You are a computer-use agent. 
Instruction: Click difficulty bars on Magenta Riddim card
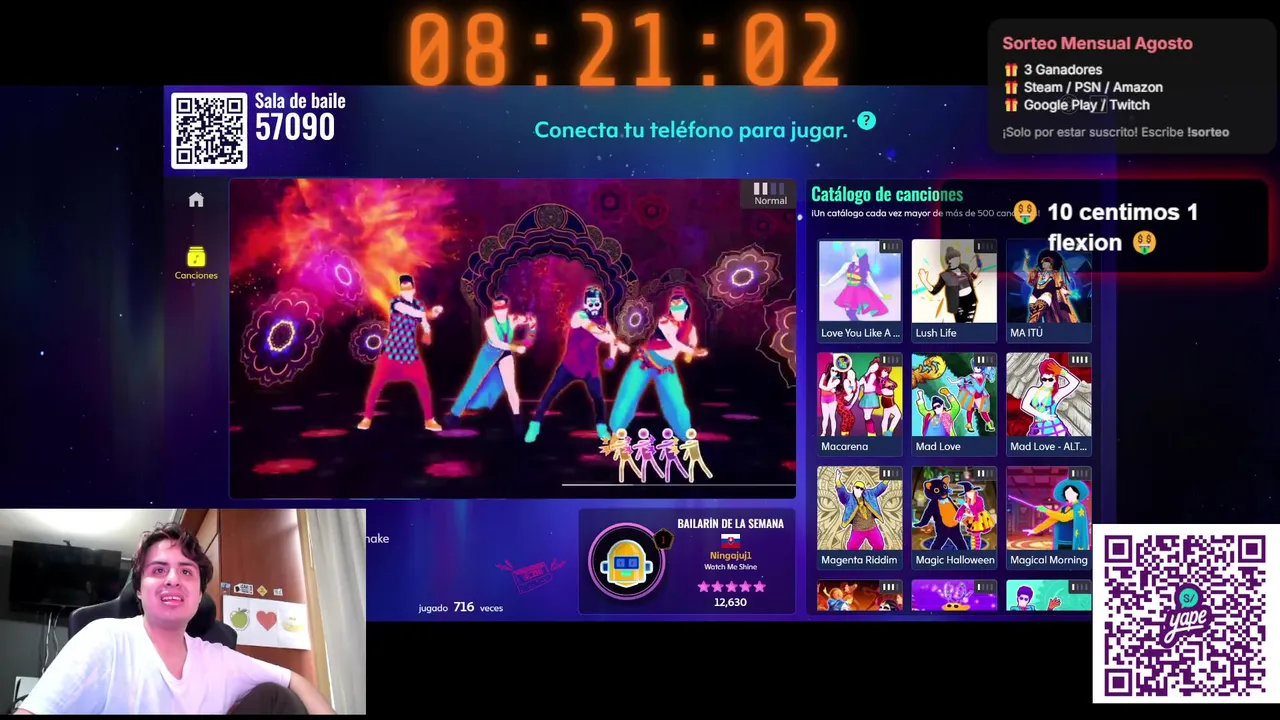(x=889, y=474)
